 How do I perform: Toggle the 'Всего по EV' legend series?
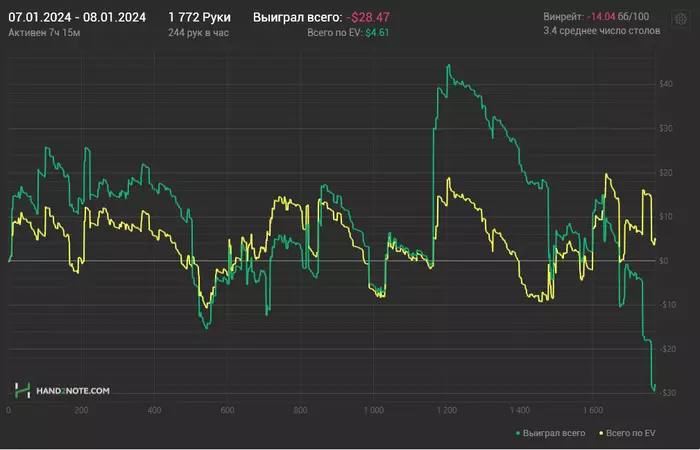pos(627,433)
